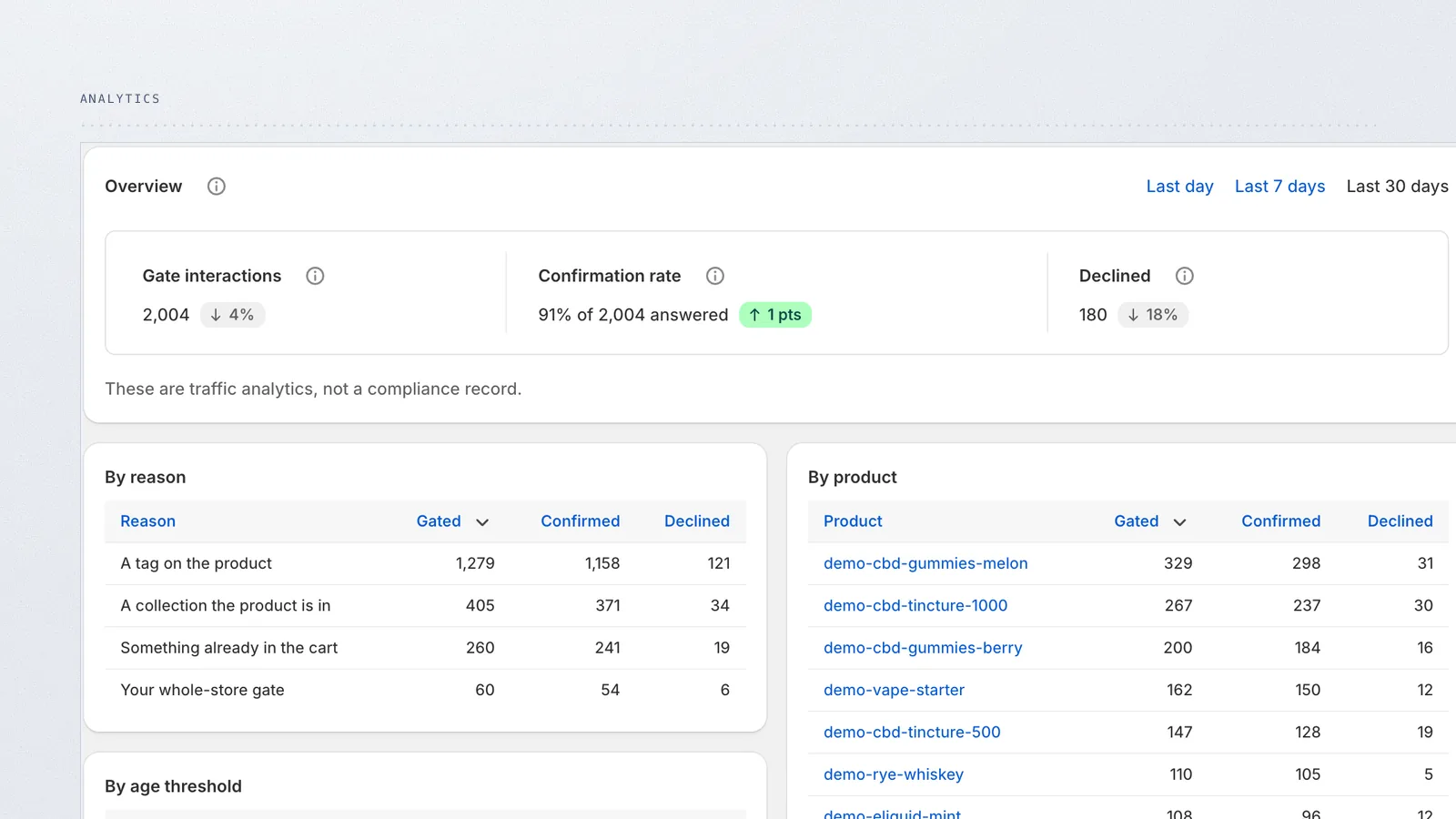Toggle Gated sort arrow in By reason table

point(482,522)
